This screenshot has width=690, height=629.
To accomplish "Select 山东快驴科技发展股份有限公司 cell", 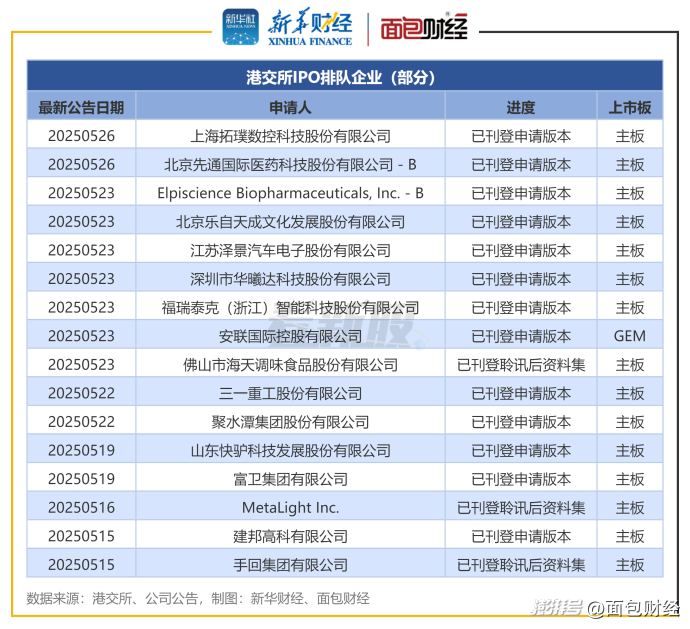I will coord(290,451).
